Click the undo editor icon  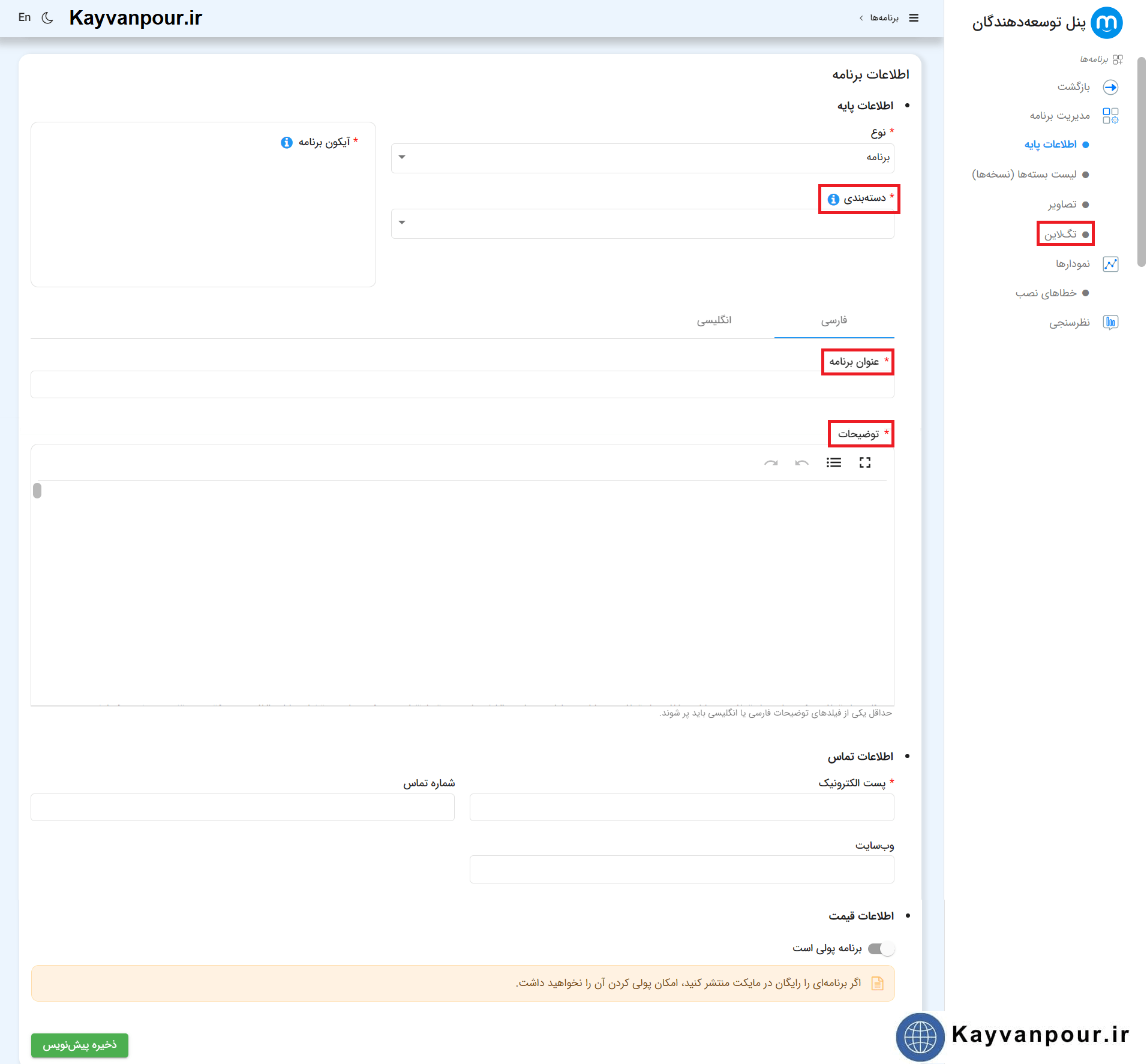(802, 462)
